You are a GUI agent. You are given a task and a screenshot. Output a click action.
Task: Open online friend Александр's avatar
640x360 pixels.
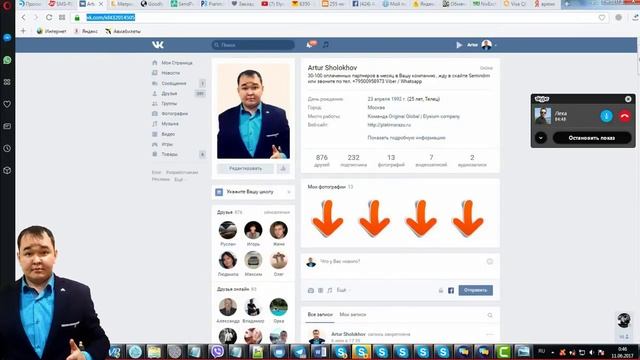point(228,307)
